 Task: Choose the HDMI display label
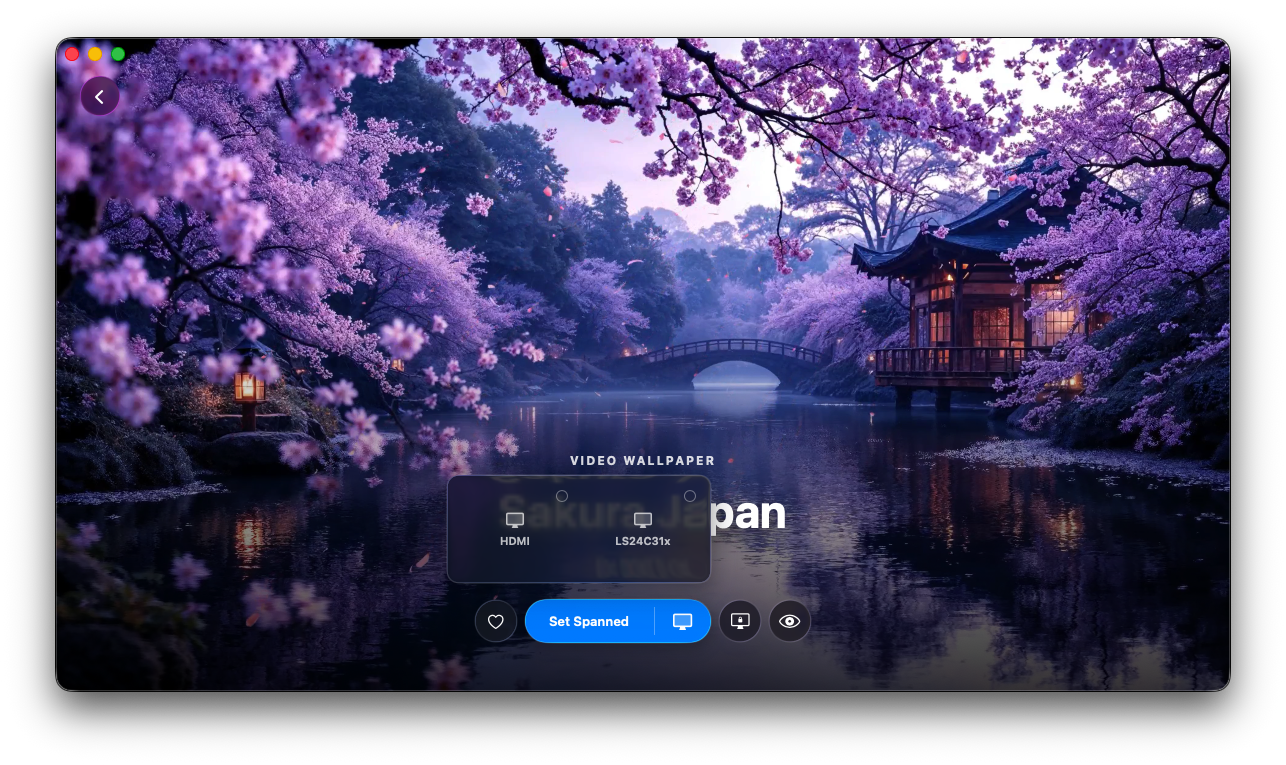click(x=515, y=541)
